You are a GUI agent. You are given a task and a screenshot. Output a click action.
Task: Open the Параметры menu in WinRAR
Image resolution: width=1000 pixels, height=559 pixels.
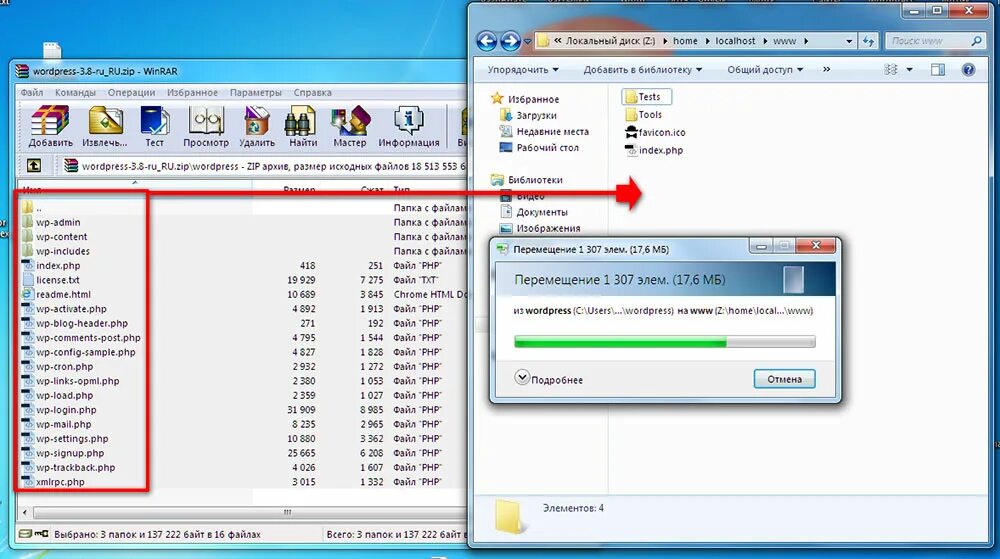[x=256, y=92]
